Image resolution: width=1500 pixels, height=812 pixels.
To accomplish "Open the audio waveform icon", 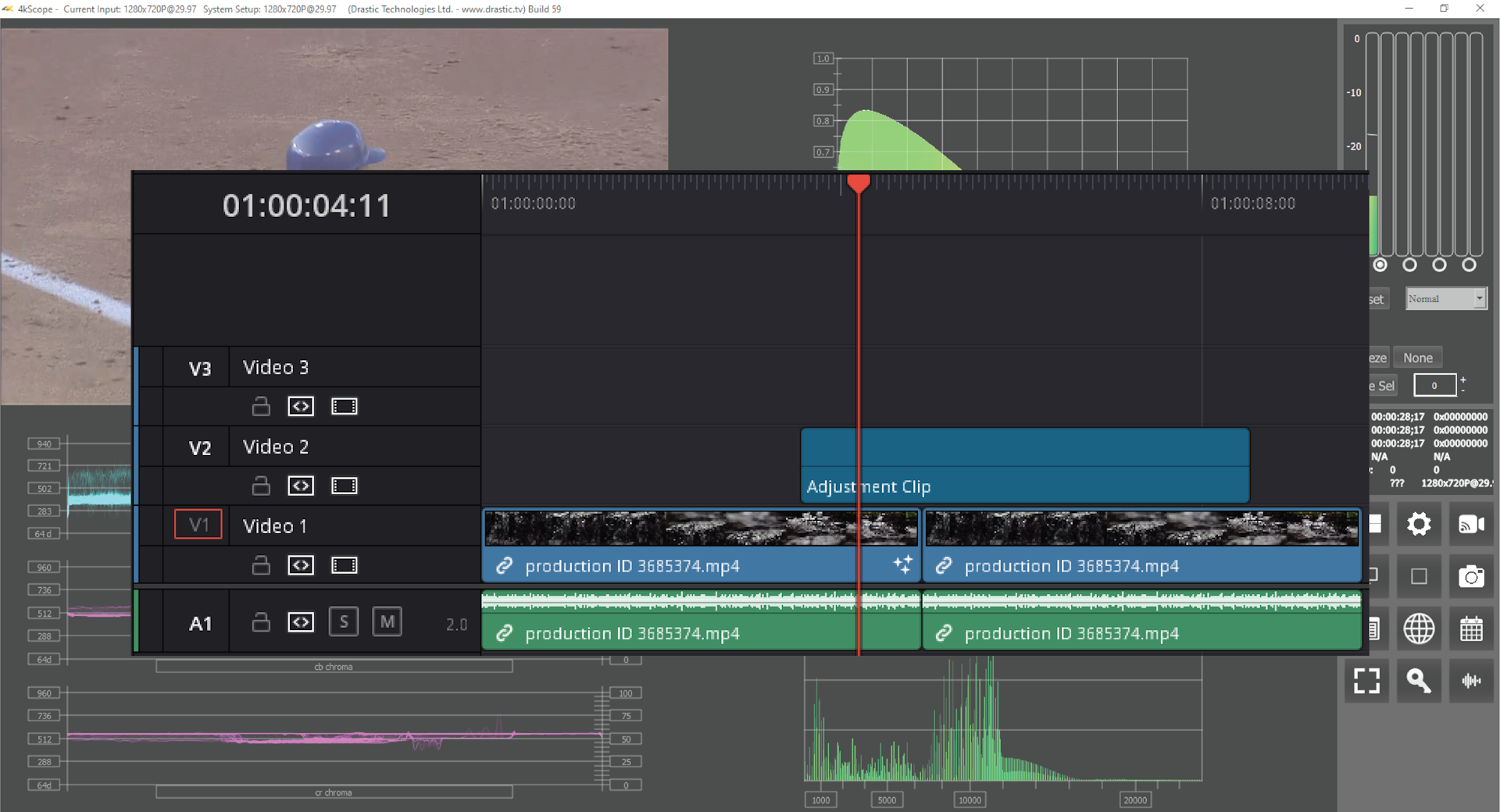I will 1471,681.
